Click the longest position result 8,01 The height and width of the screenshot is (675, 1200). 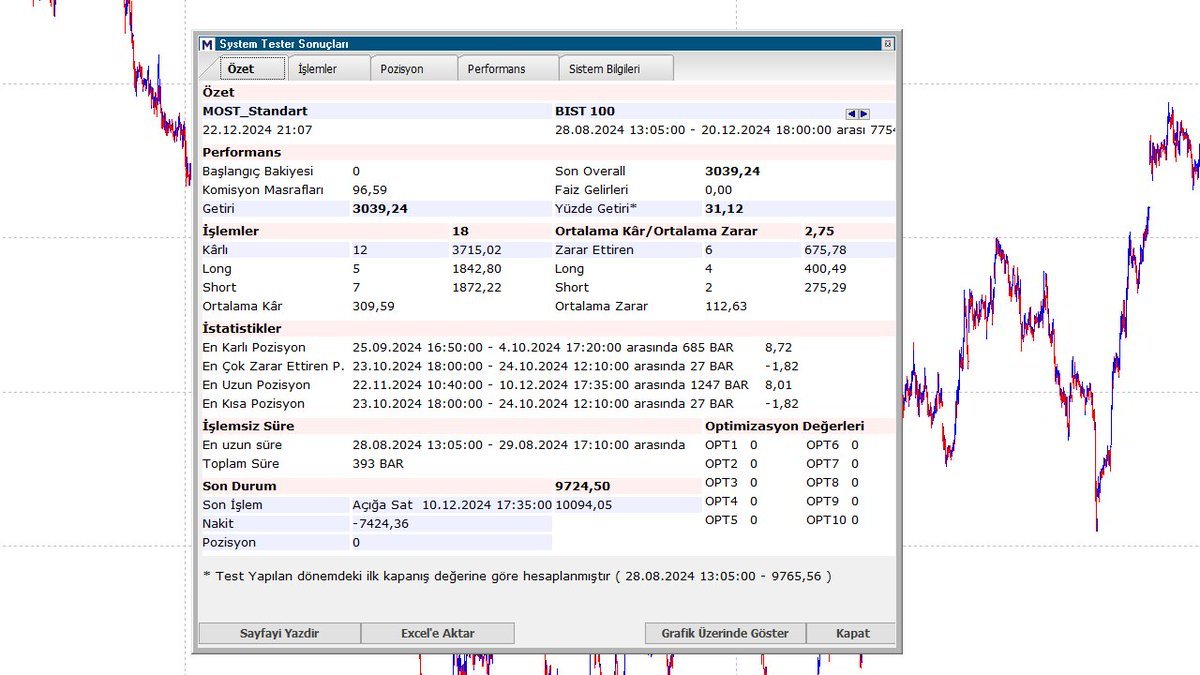click(x=777, y=386)
